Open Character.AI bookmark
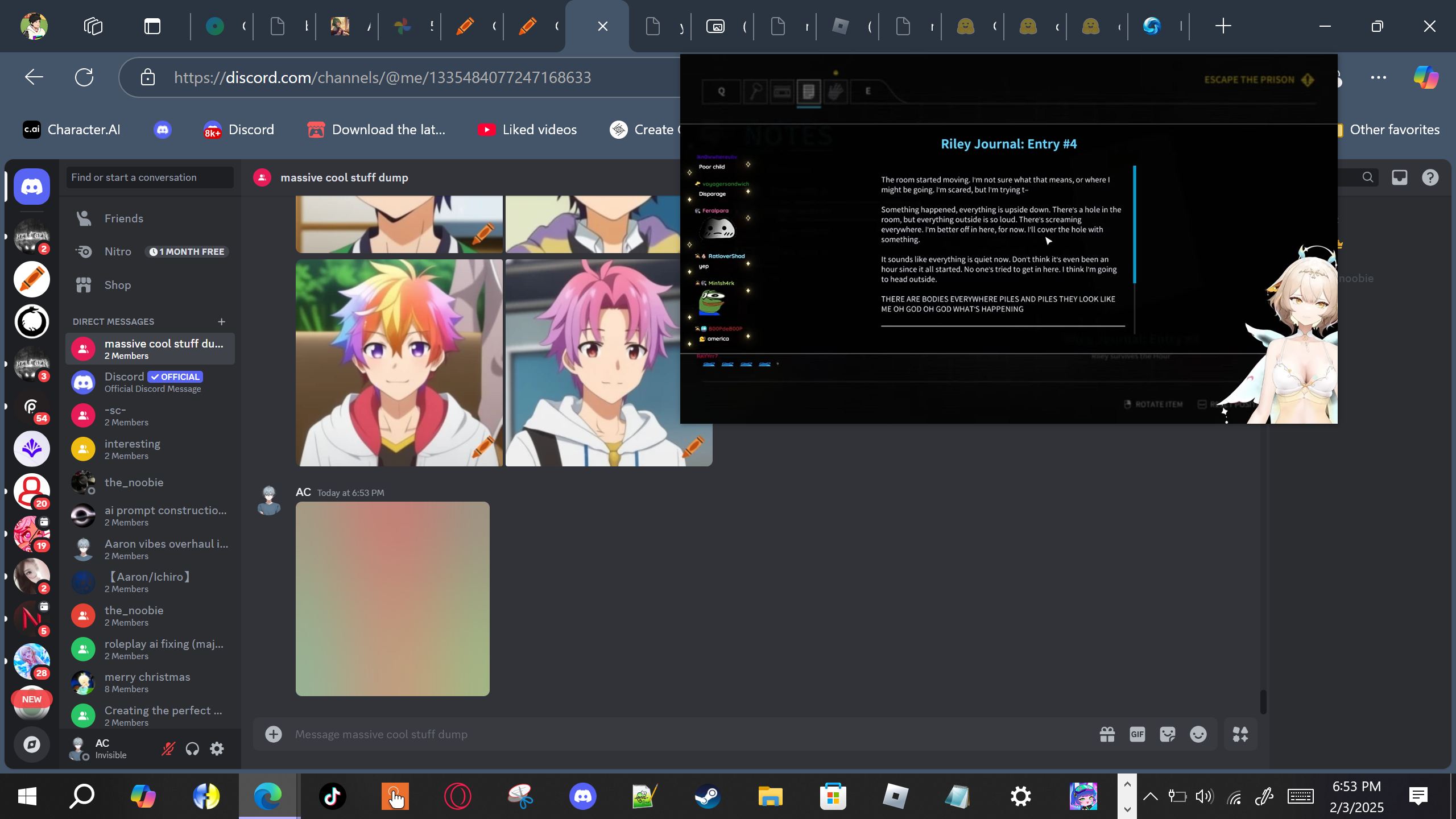This screenshot has width=1456, height=819. (72, 130)
